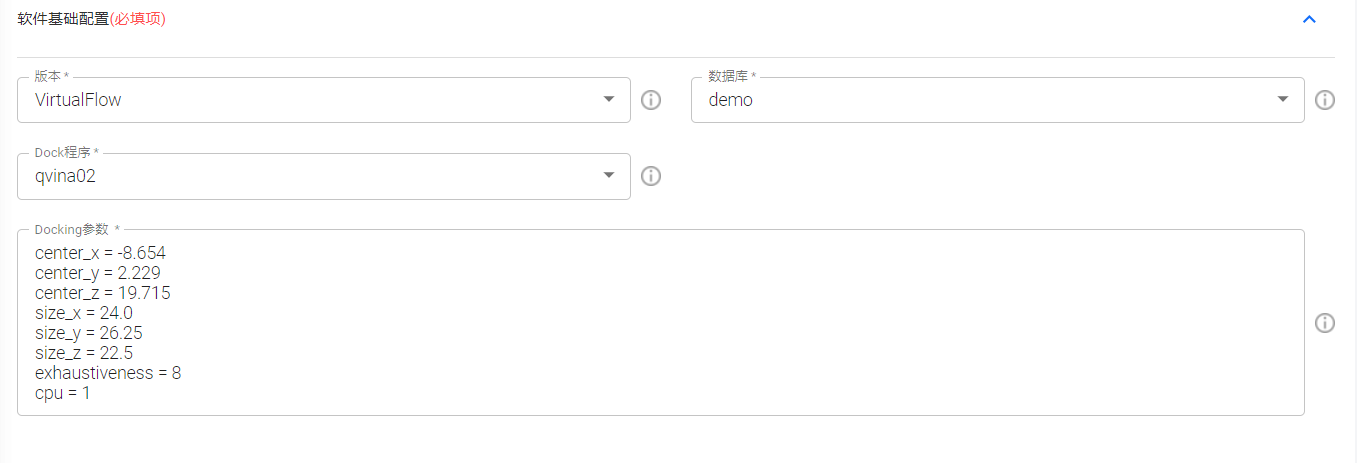Select the VirtualFlow version field
The height and width of the screenshot is (463, 1357).
[324, 100]
